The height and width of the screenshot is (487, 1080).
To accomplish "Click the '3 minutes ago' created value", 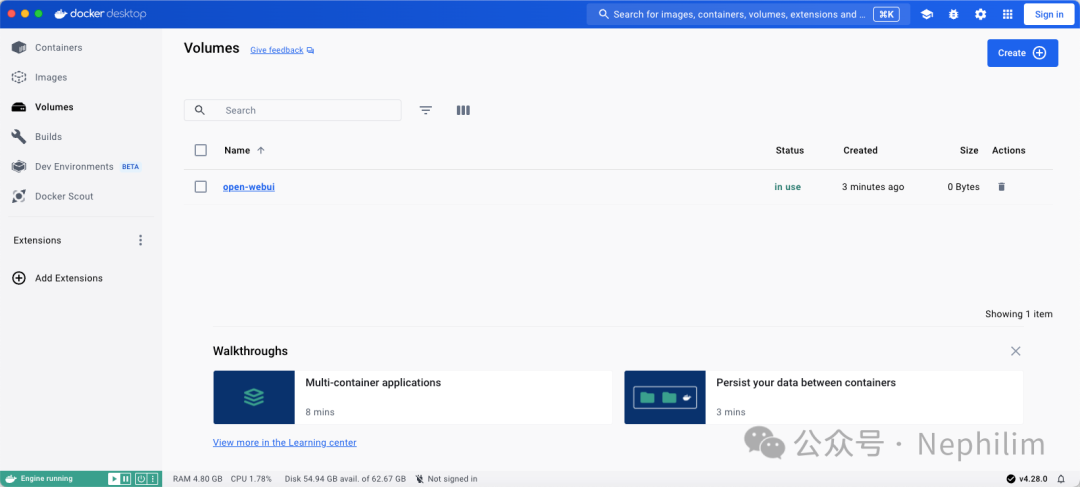I will tap(873, 187).
